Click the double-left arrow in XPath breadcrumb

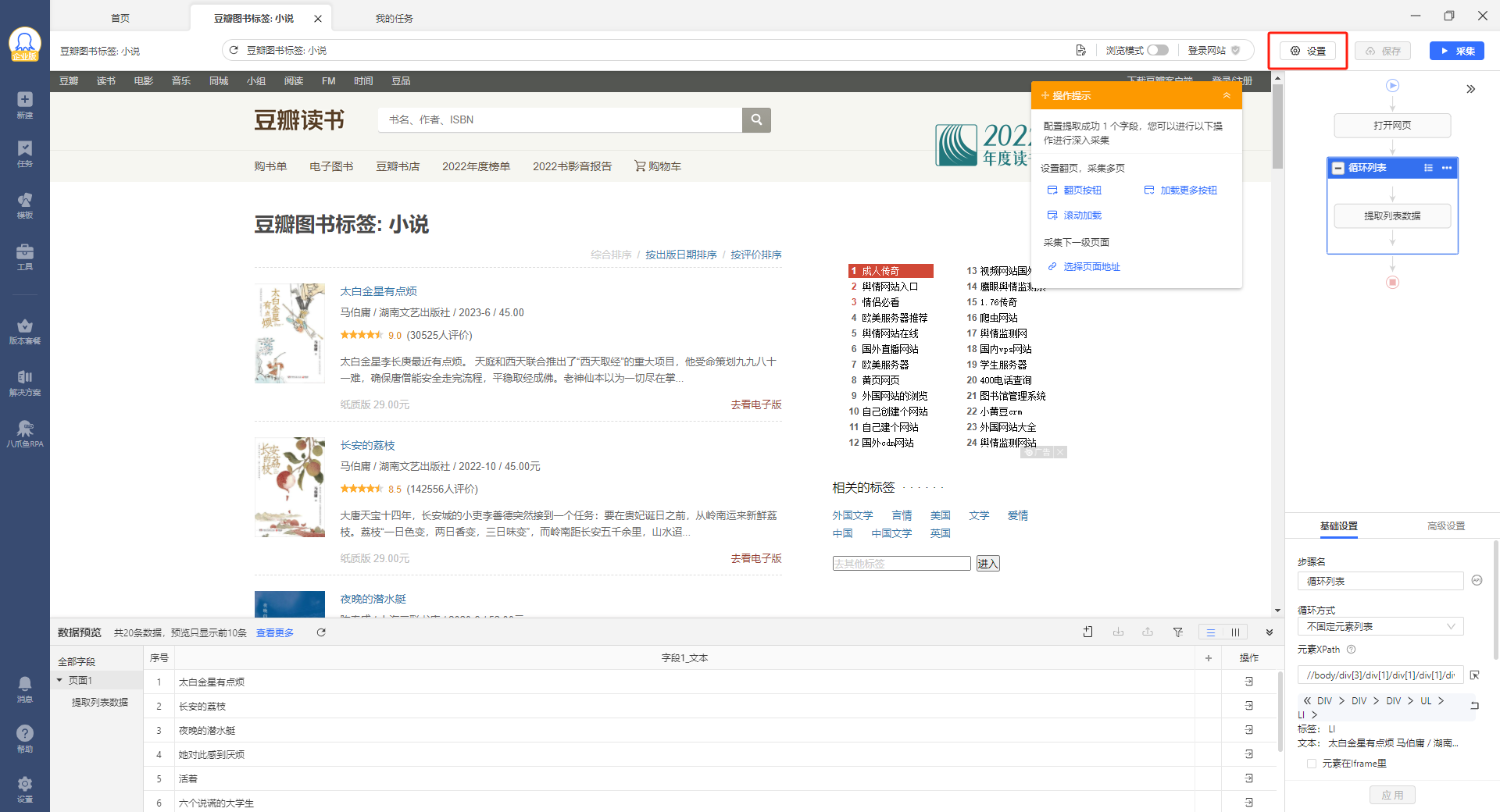tap(1308, 701)
